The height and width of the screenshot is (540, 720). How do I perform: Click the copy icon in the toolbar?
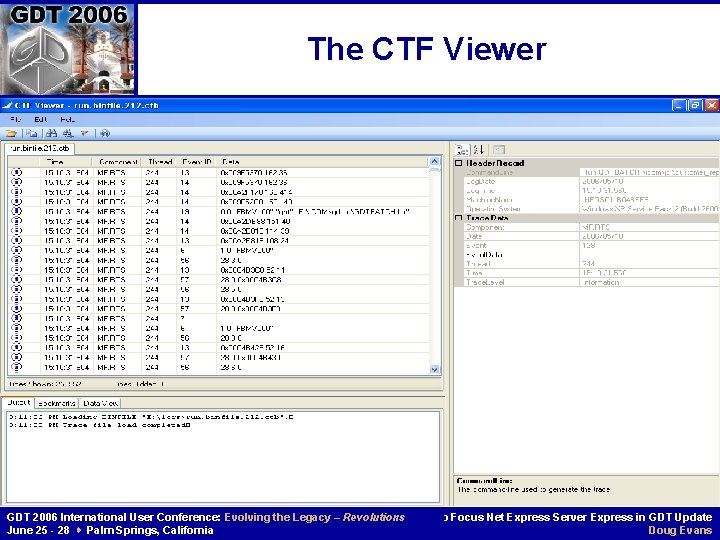point(31,134)
